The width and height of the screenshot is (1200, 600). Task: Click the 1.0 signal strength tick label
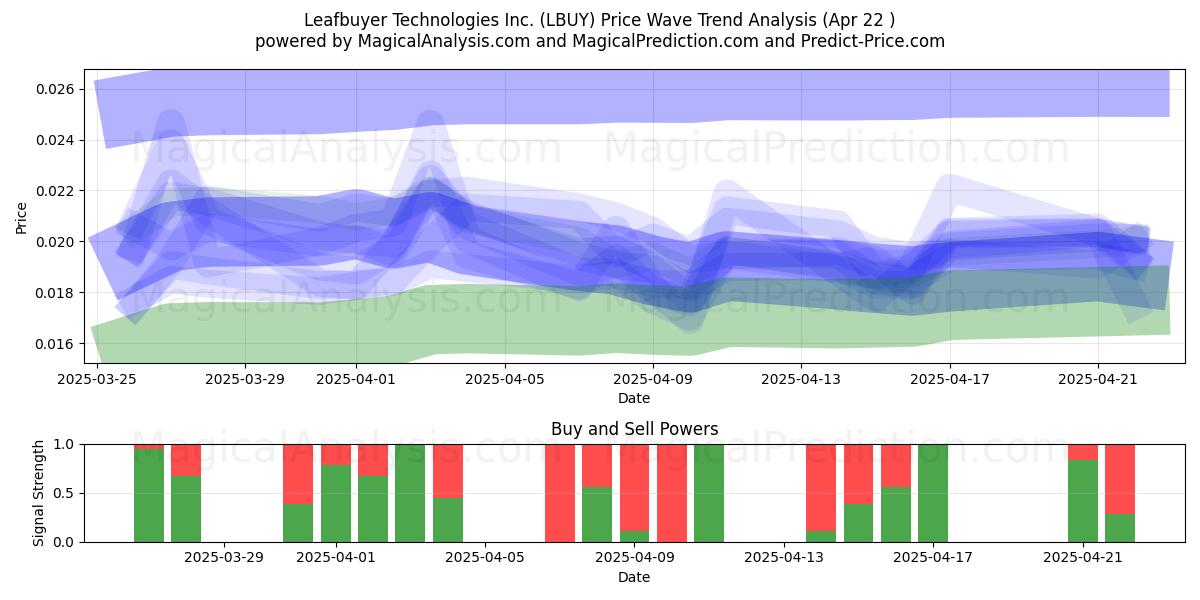[65, 444]
